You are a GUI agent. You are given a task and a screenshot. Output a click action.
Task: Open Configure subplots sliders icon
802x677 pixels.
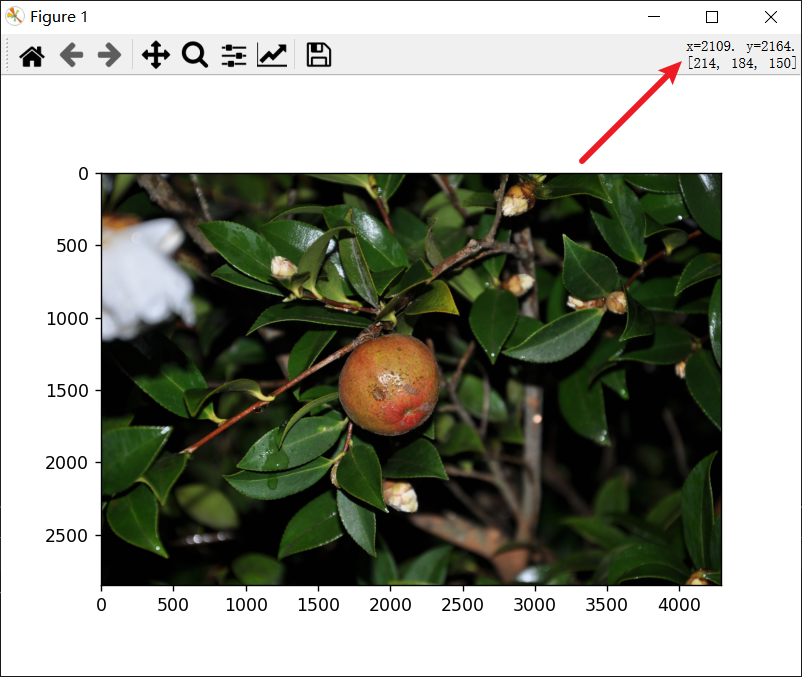point(234,55)
